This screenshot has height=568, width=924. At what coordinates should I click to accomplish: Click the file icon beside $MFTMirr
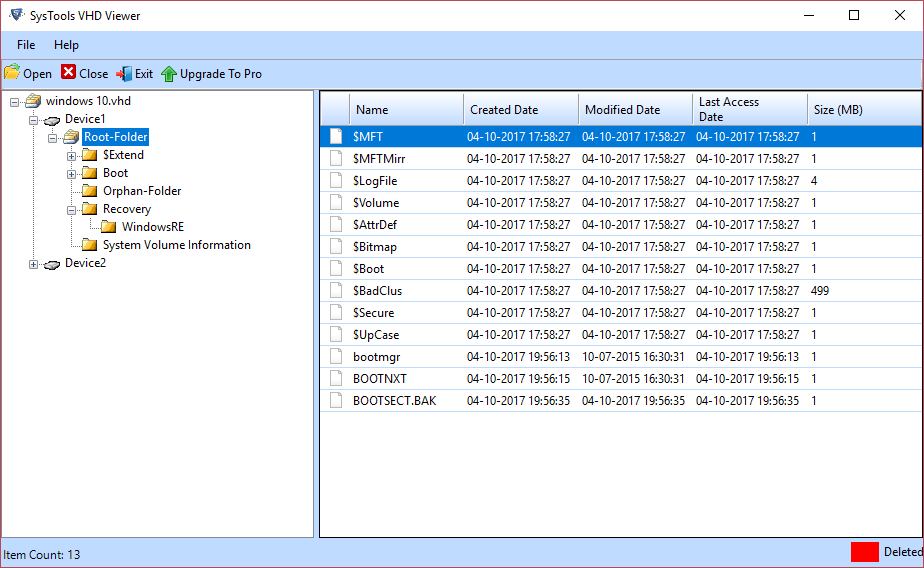(x=336, y=158)
